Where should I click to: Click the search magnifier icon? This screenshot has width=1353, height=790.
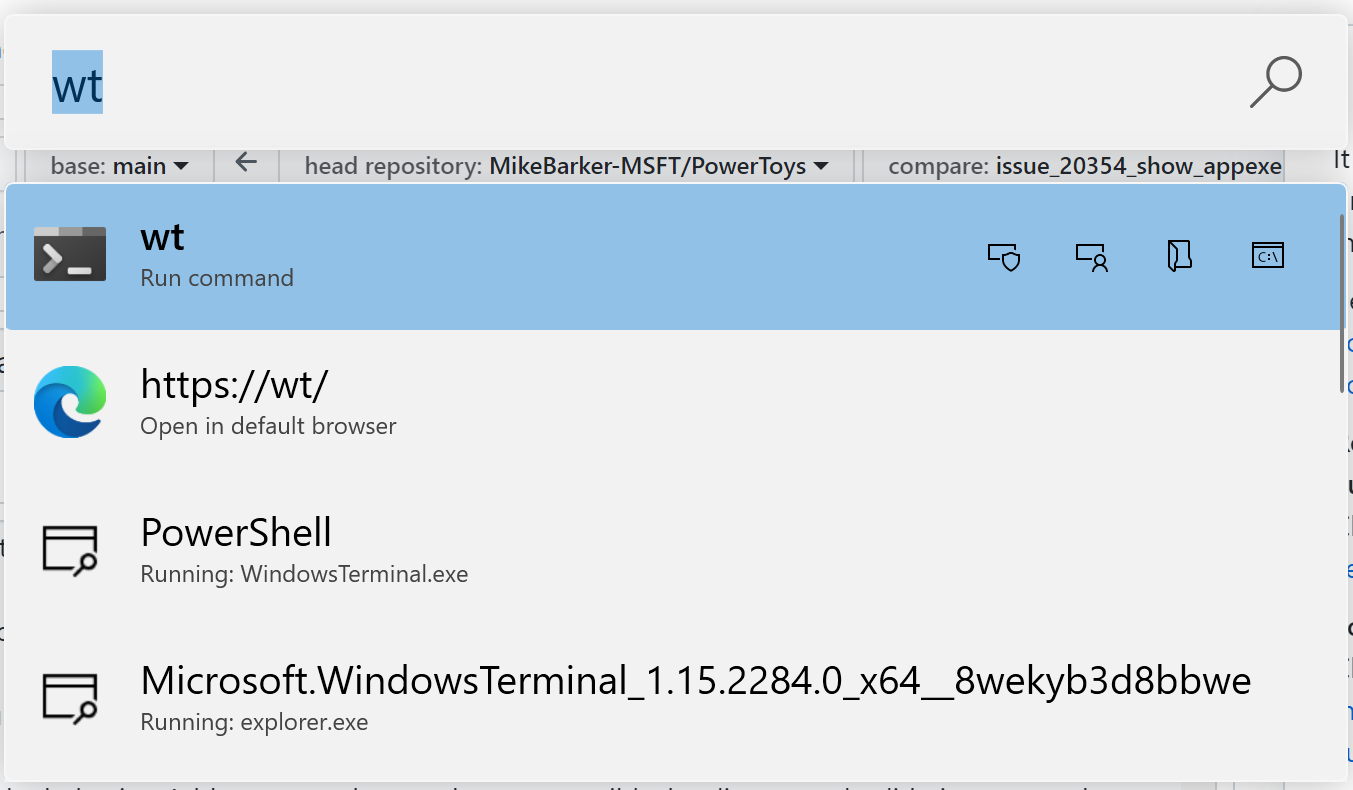(x=1275, y=80)
